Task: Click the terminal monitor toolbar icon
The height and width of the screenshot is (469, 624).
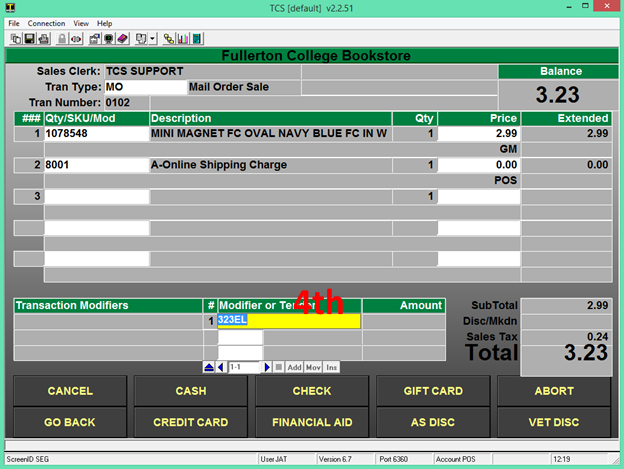Action: (x=108, y=39)
